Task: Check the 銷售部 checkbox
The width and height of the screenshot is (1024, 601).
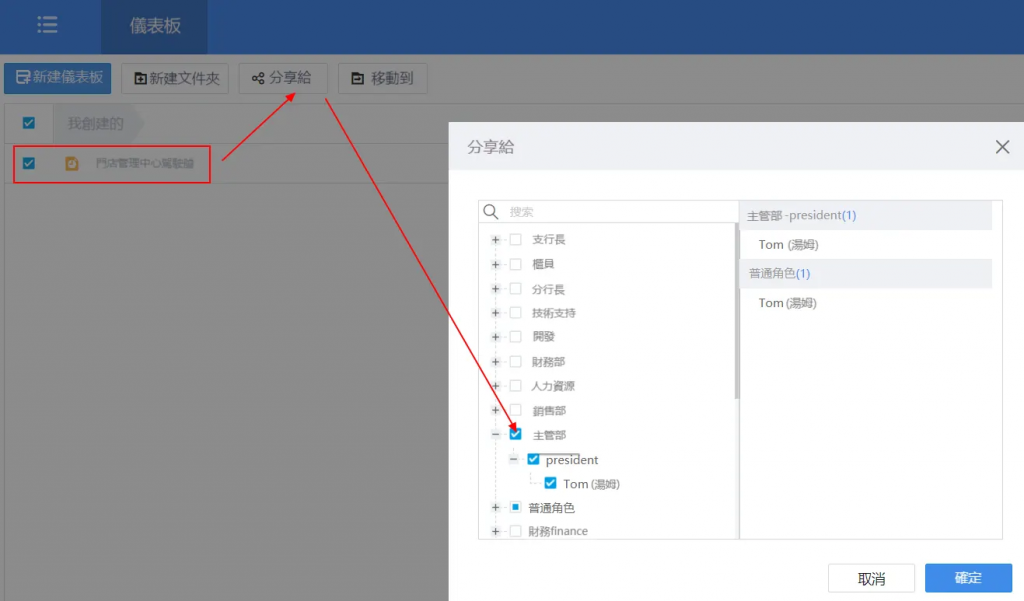Action: 515,410
